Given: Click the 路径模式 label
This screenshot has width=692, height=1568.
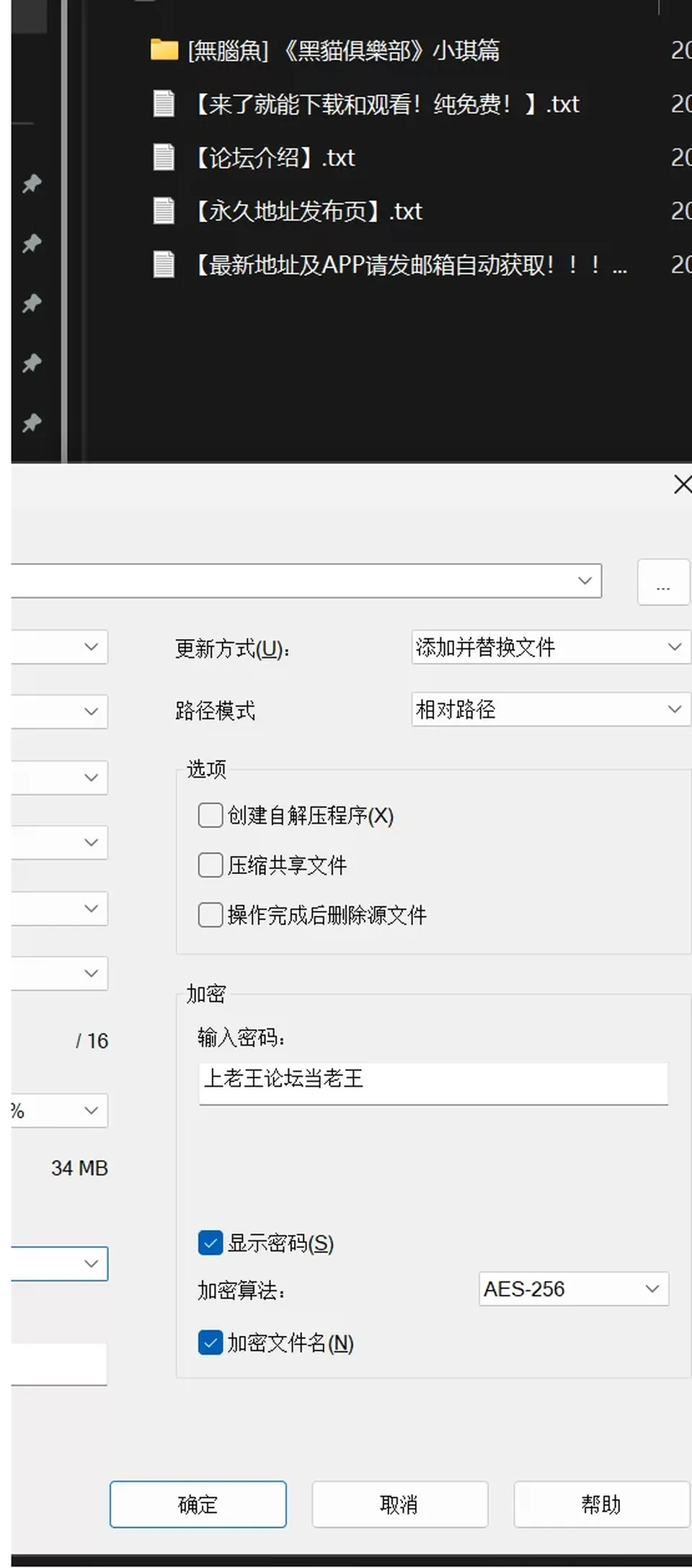Looking at the screenshot, I should pyautogui.click(x=216, y=710).
